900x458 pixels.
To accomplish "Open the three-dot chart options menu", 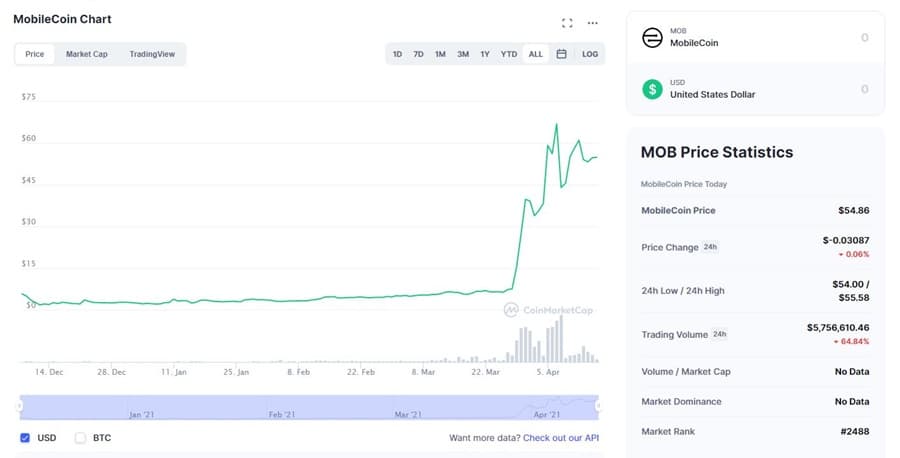I will click(593, 22).
